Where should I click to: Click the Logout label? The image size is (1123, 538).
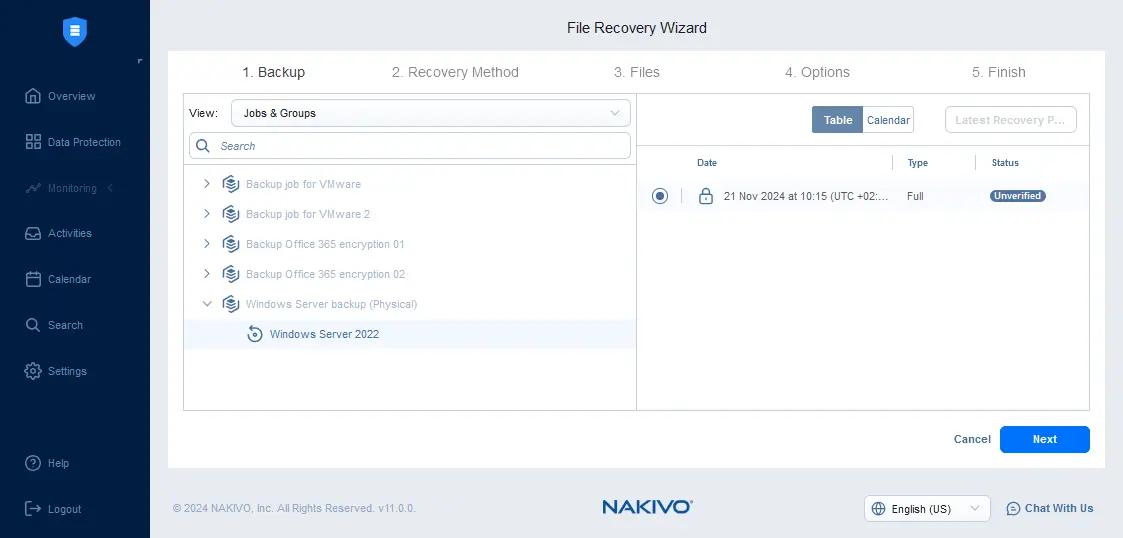[64, 509]
